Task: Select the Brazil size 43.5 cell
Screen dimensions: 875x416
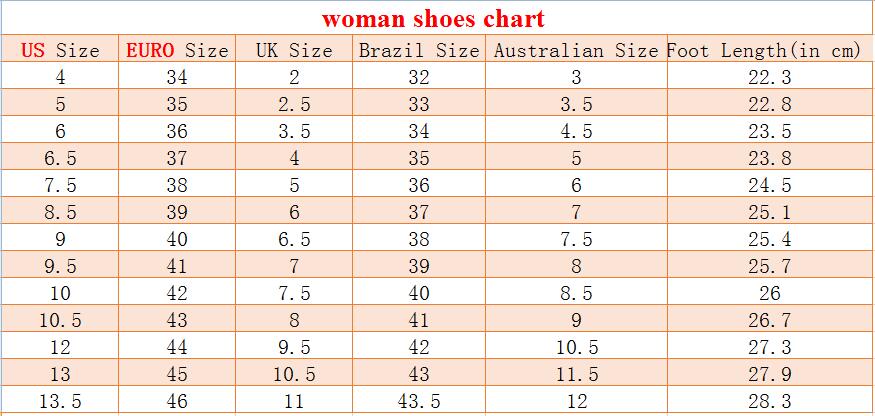Action: click(x=419, y=402)
